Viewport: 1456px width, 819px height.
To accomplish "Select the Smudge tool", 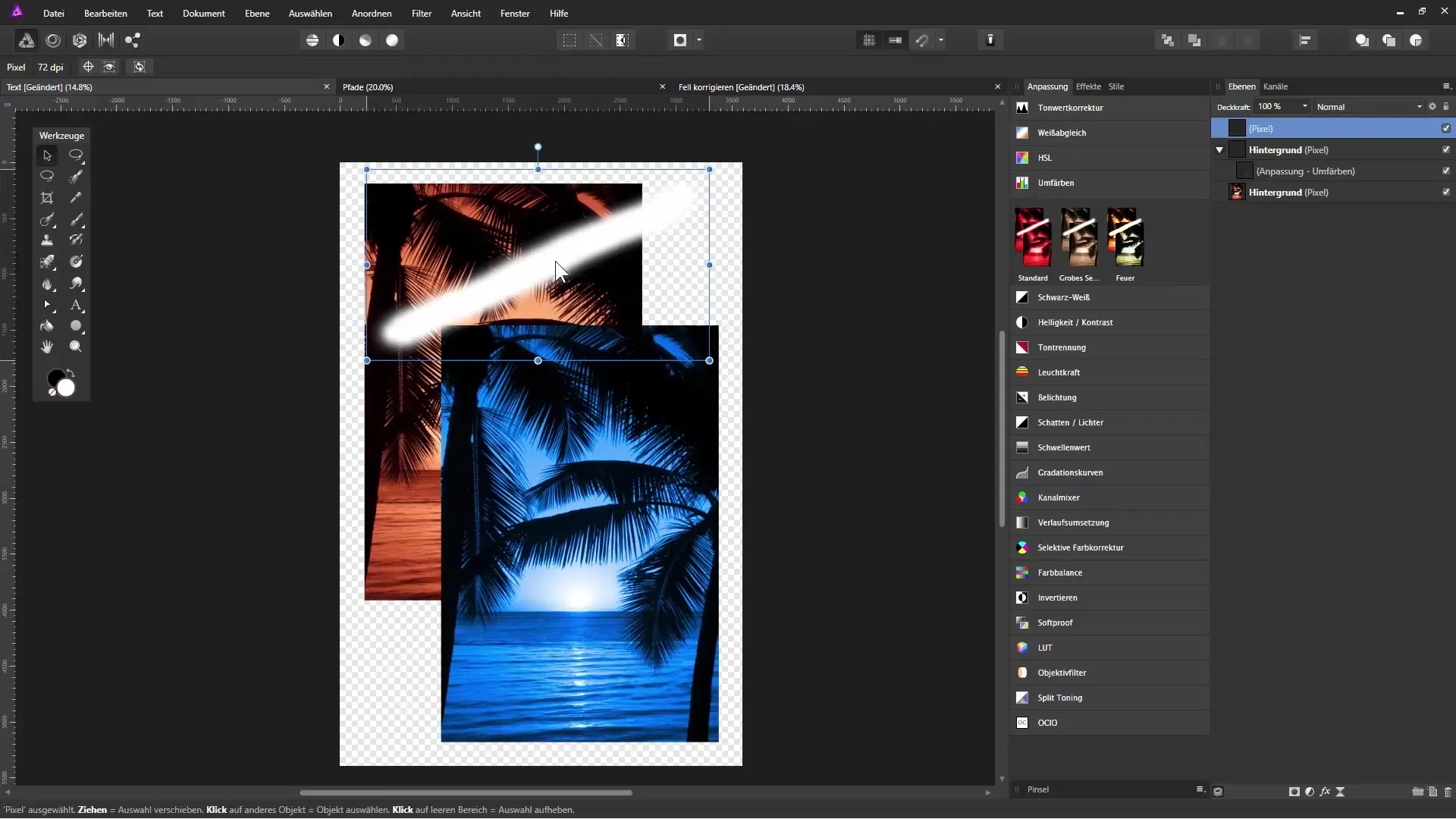I will click(76, 284).
